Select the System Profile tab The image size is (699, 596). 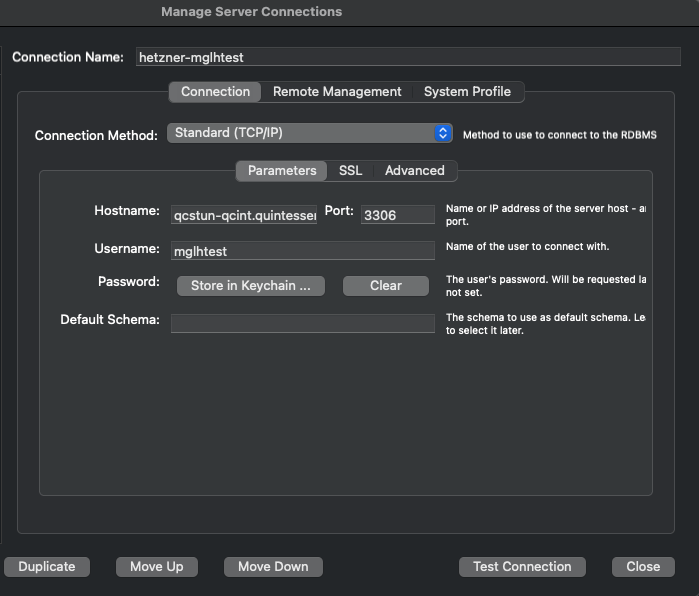(467, 92)
